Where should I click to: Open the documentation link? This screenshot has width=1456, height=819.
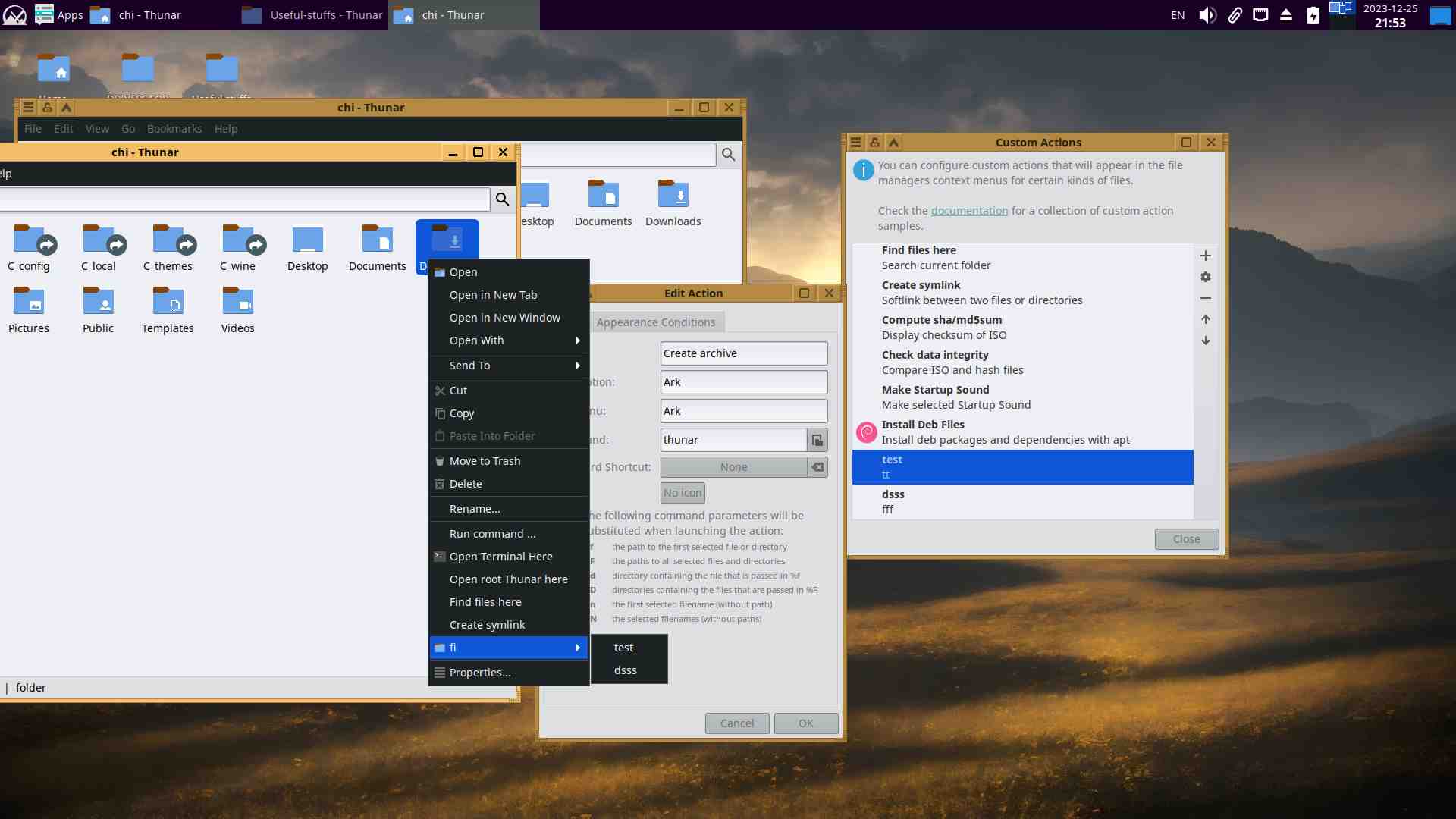(x=969, y=211)
